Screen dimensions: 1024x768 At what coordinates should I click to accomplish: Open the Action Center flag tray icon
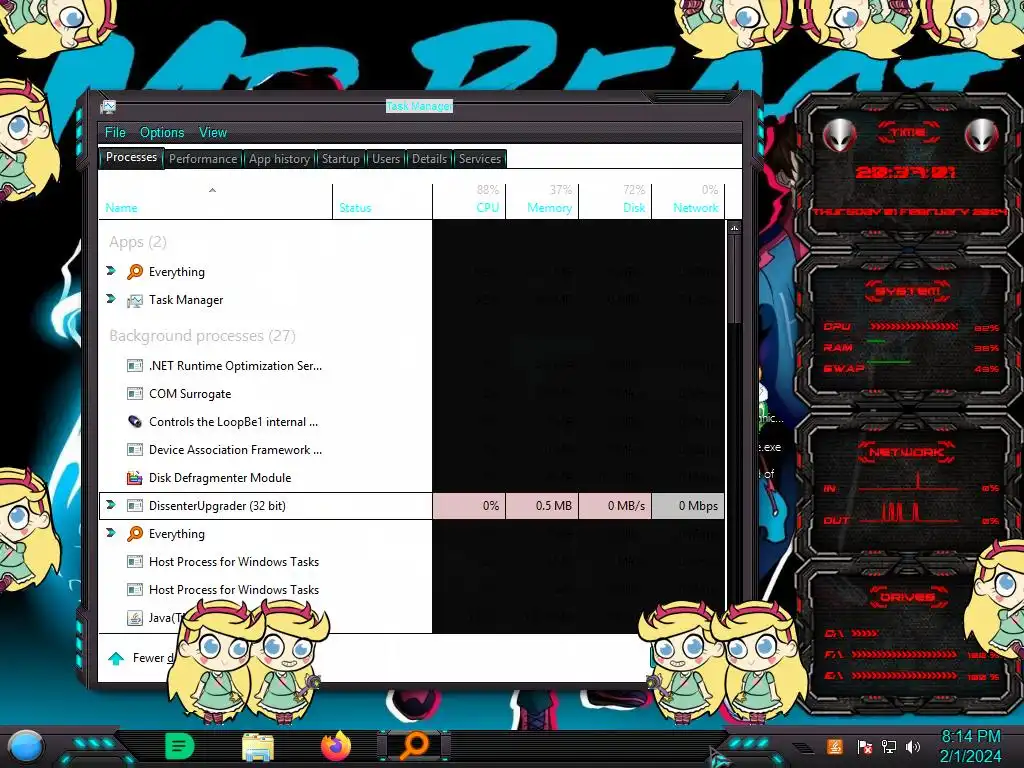coord(865,747)
